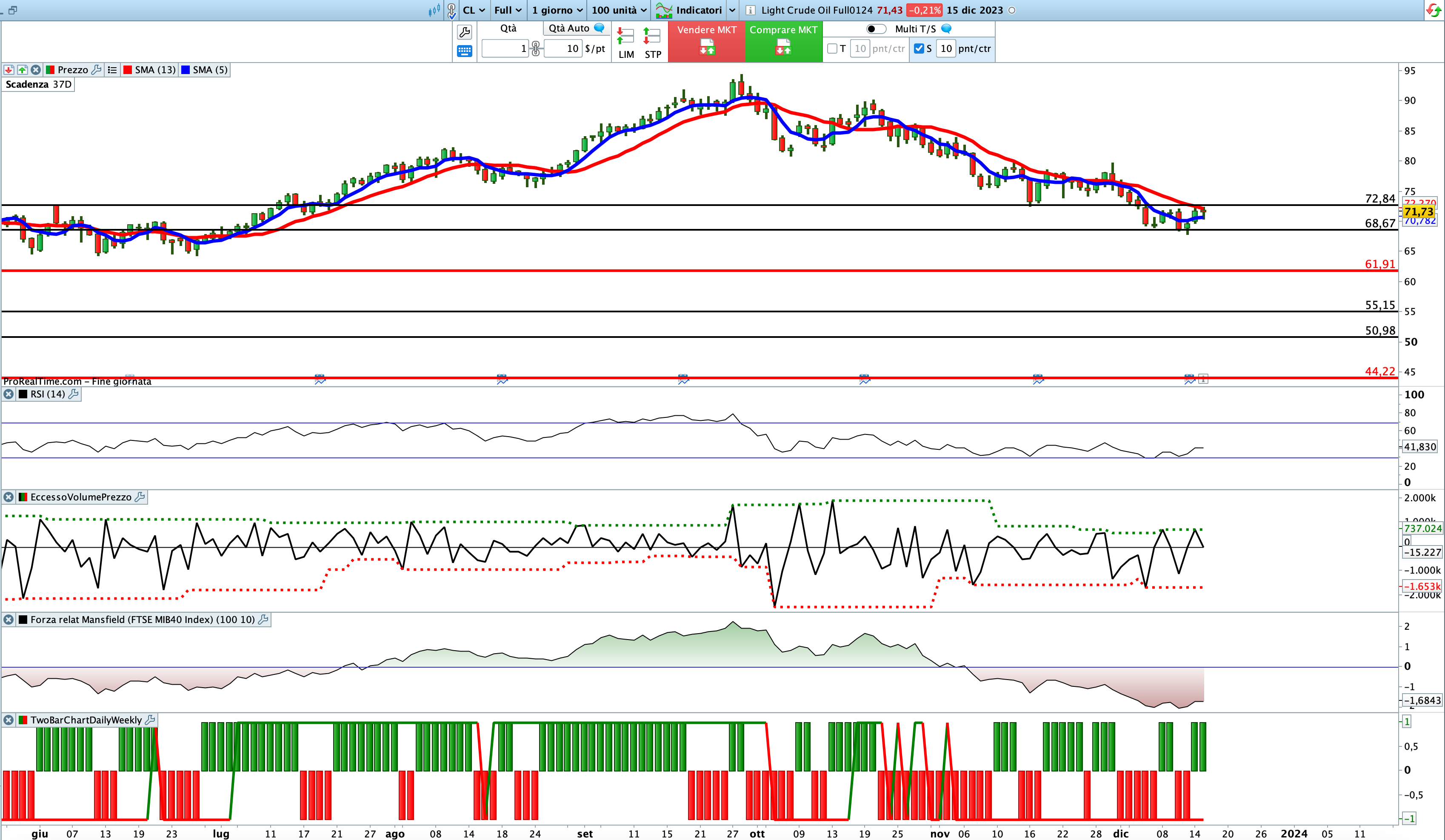Click the refresh icon at top right

tap(1434, 10)
